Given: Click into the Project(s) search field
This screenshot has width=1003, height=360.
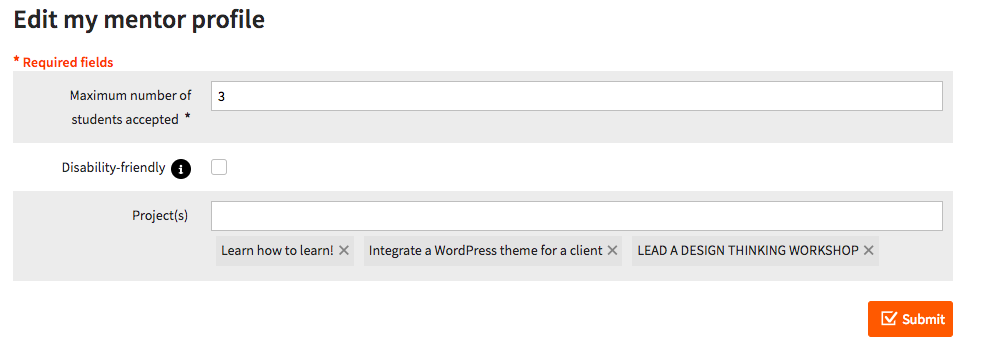Looking at the screenshot, I should click(x=576, y=216).
